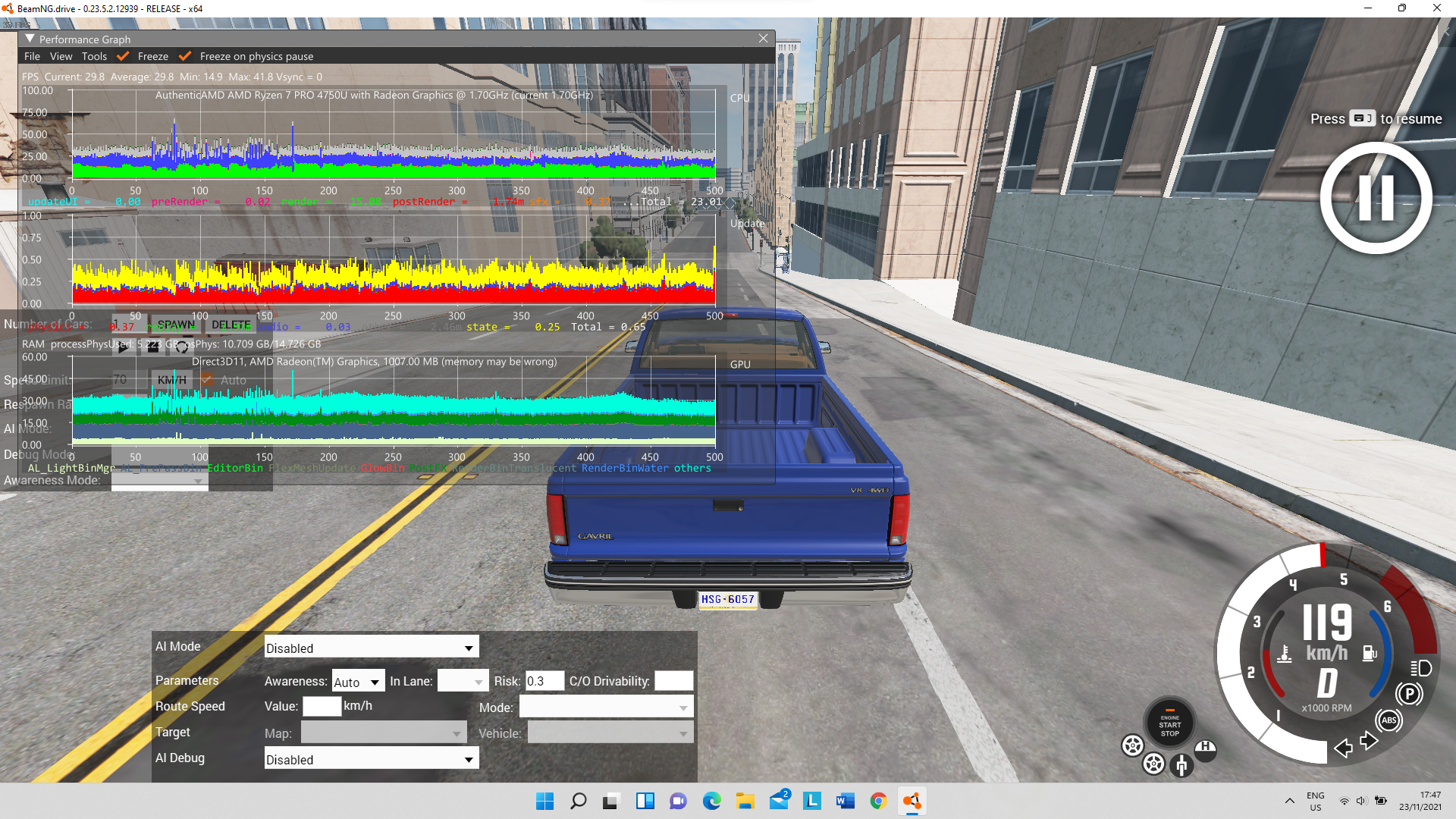Toggle Freeze on physics pause checkbox
The width and height of the screenshot is (1456, 819).
point(184,56)
